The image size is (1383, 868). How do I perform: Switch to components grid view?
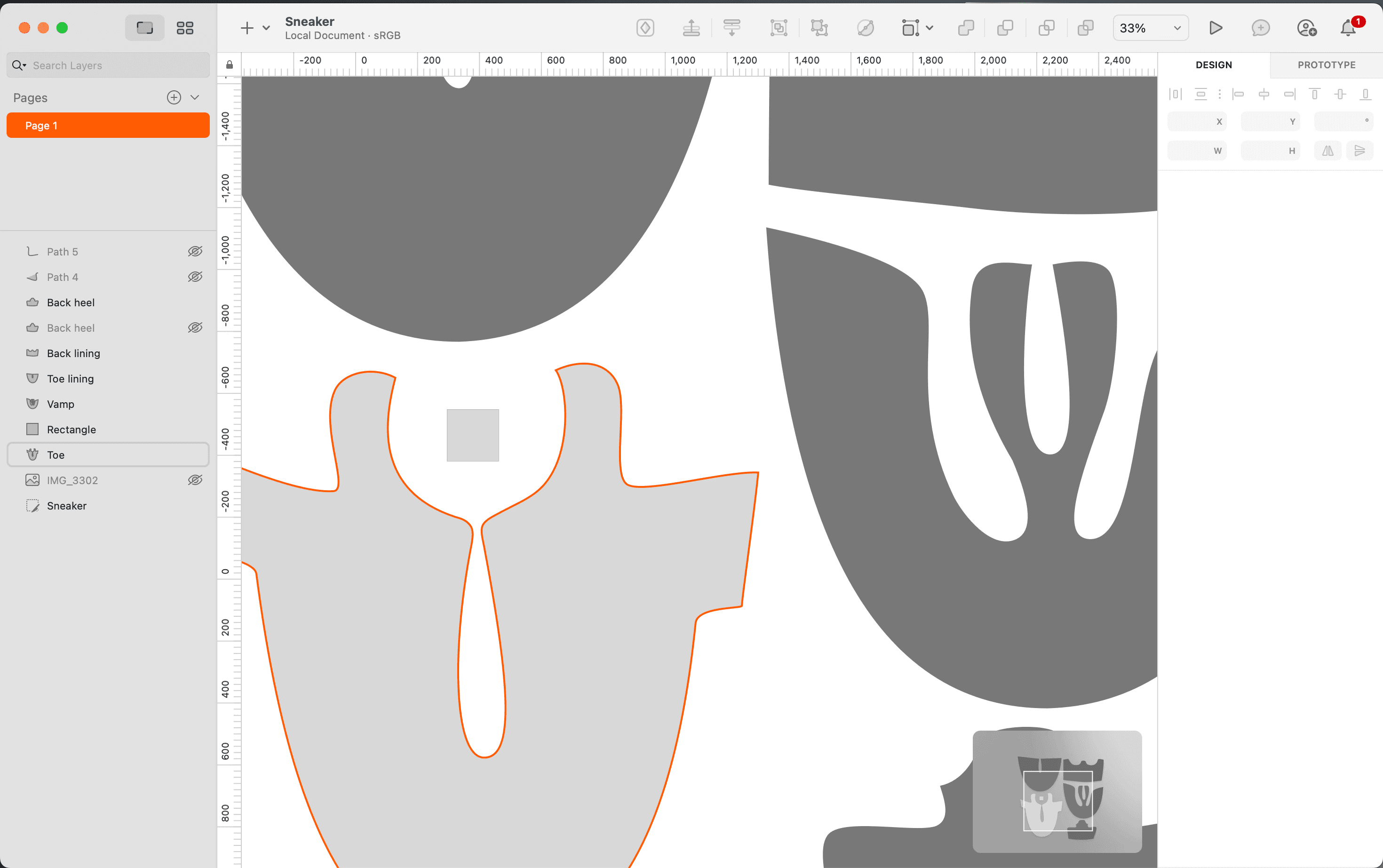[185, 28]
